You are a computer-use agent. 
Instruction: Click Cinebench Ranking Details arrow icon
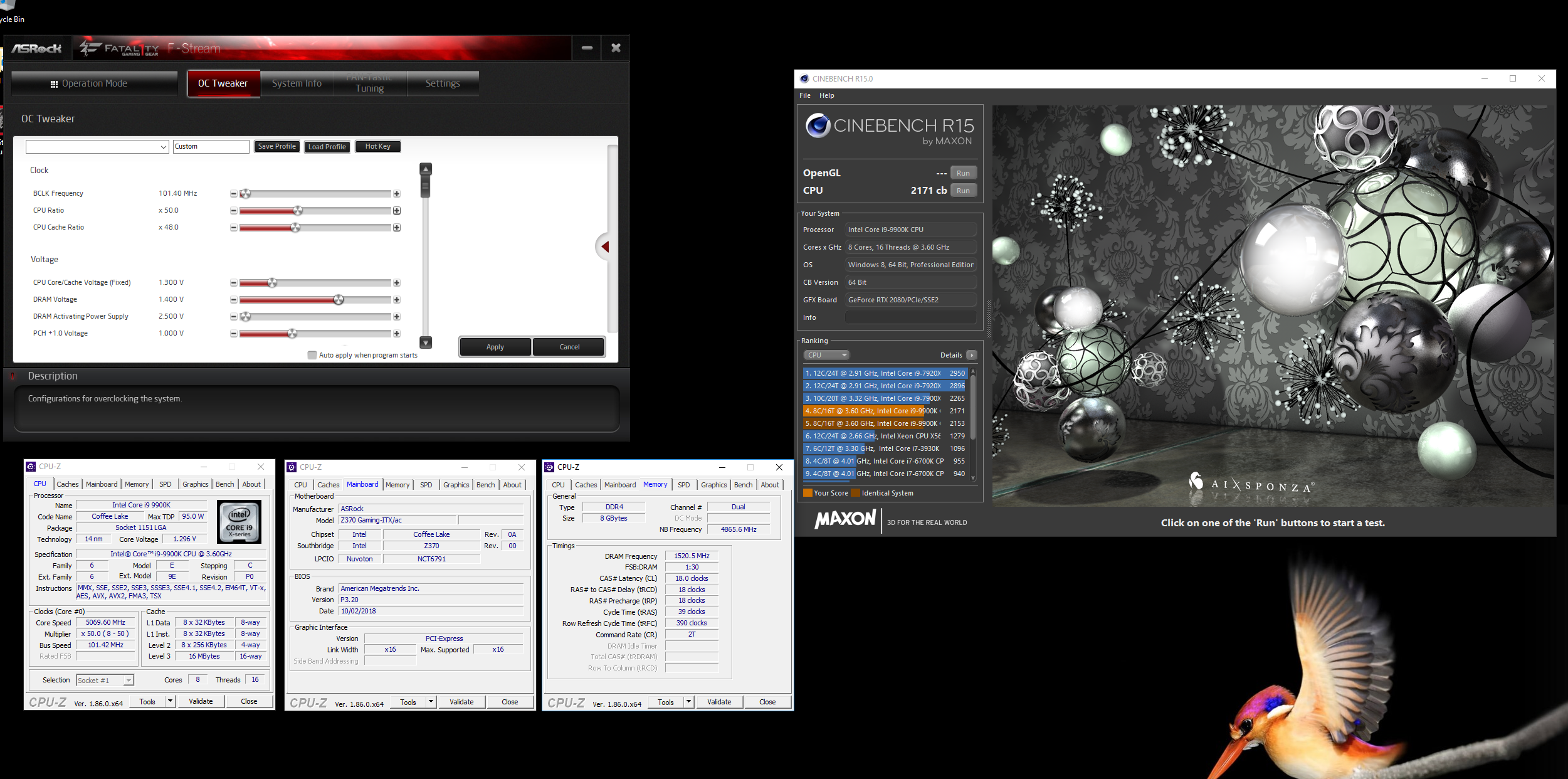tap(972, 355)
